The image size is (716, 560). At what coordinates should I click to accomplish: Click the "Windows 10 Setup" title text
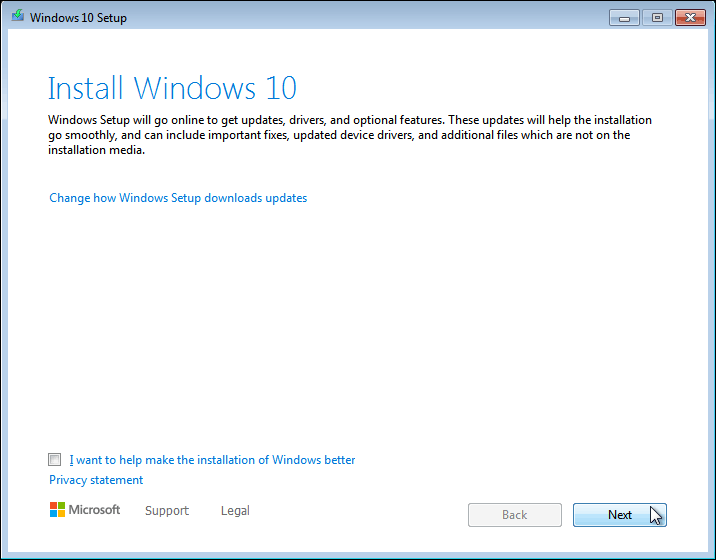[78, 18]
